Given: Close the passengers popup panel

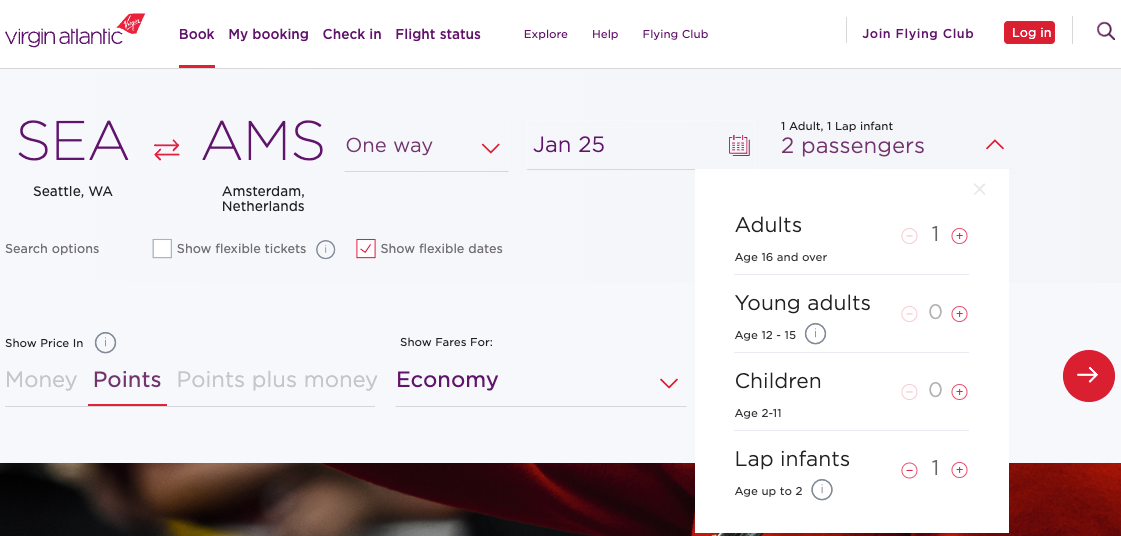Looking at the screenshot, I should pyautogui.click(x=980, y=189).
